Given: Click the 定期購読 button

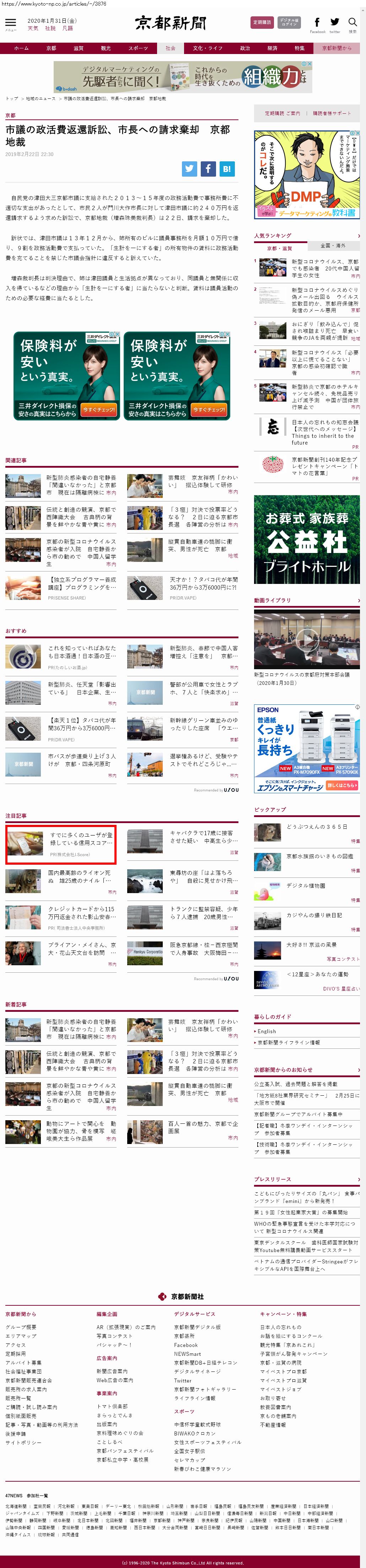Looking at the screenshot, I should pyautogui.click(x=262, y=22).
